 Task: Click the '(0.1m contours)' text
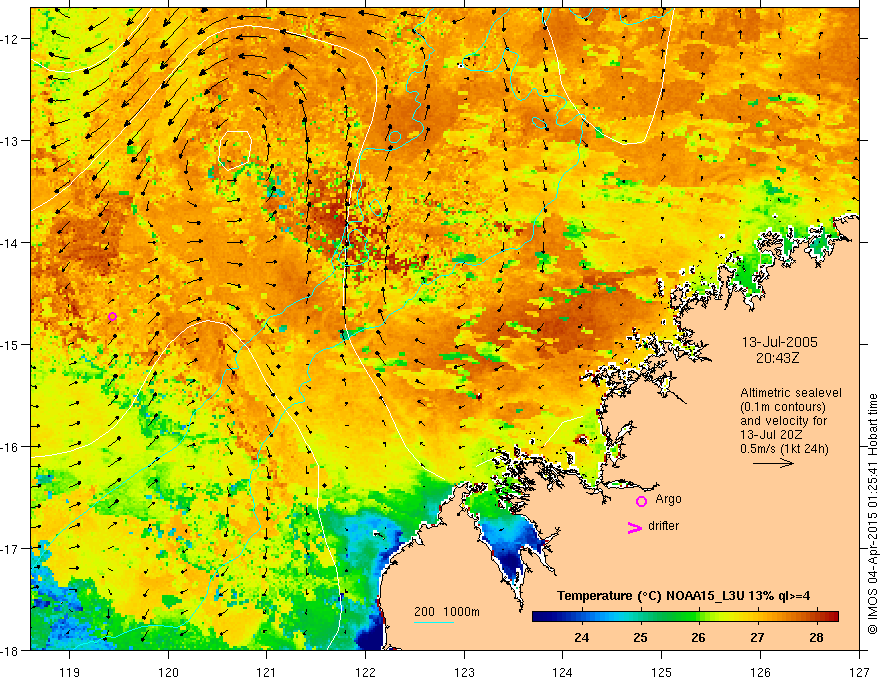tap(783, 407)
